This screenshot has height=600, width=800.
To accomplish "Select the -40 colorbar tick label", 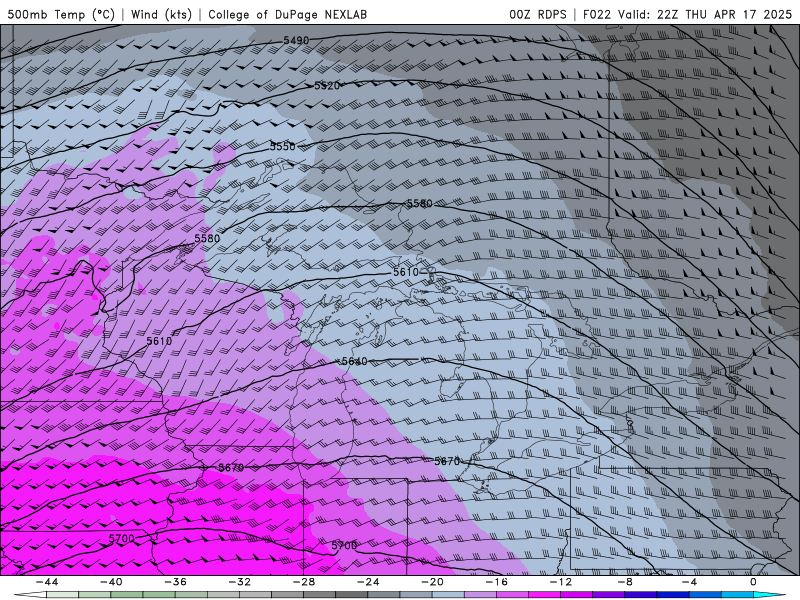I will (x=111, y=582).
